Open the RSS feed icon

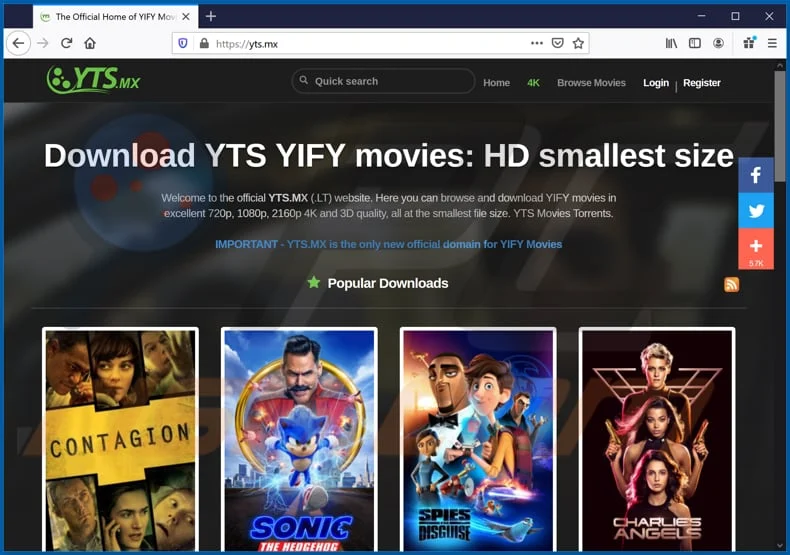731,284
